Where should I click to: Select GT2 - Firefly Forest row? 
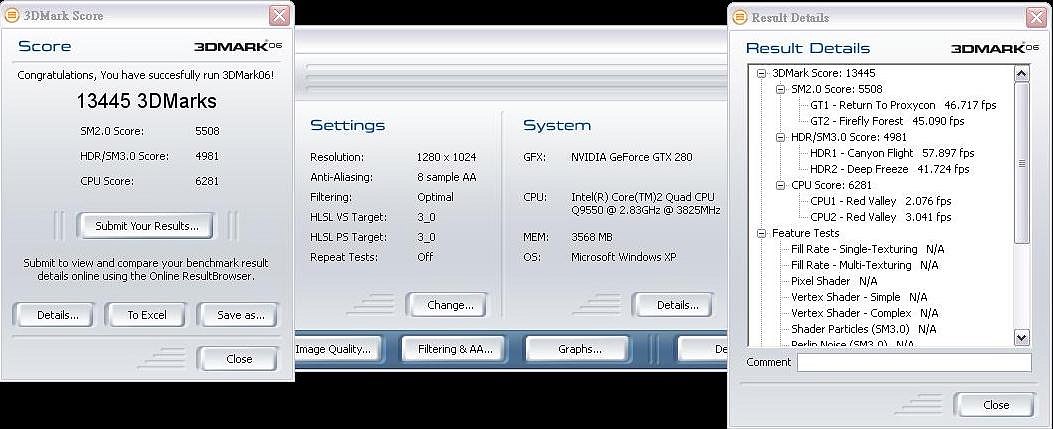(886, 121)
